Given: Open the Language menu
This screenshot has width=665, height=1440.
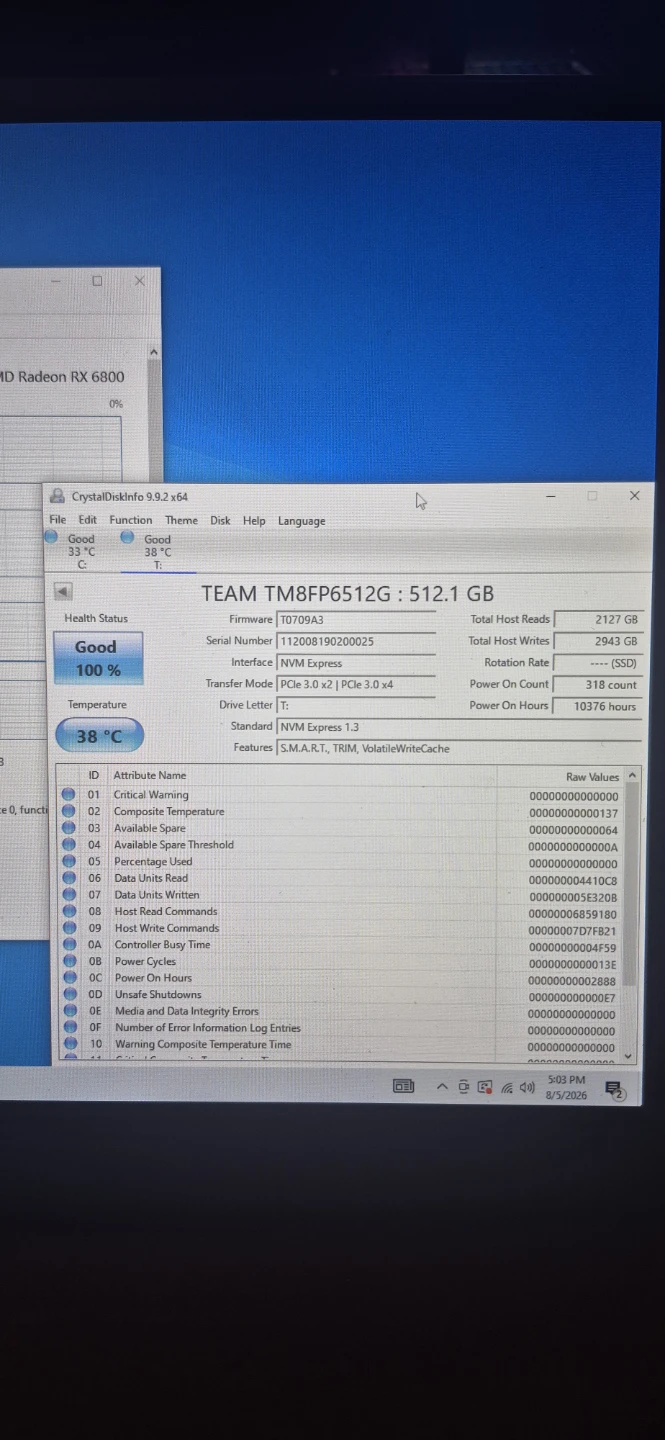Looking at the screenshot, I should pos(301,521).
